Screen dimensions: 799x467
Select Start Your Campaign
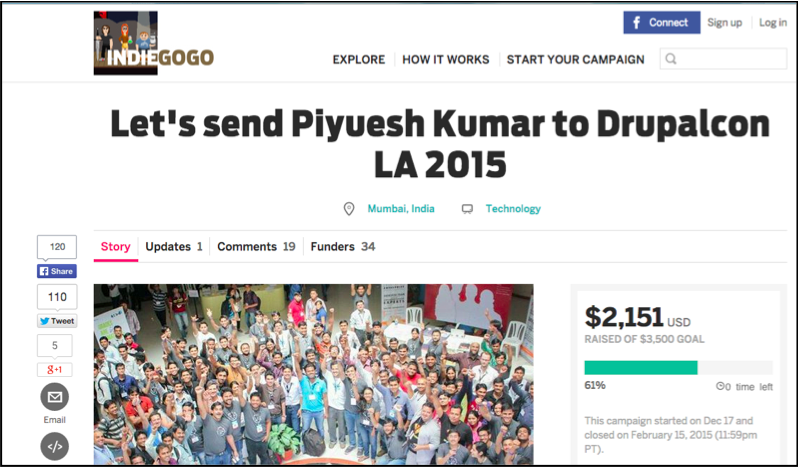point(575,60)
